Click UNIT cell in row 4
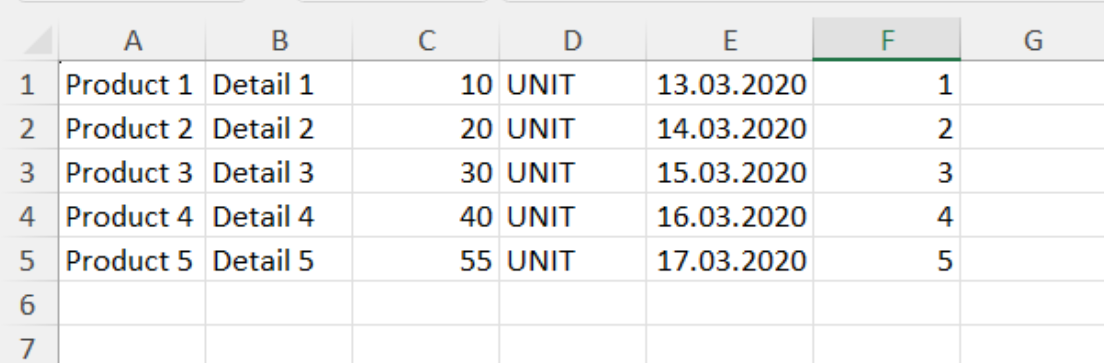The width and height of the screenshot is (1104, 363). 572,216
